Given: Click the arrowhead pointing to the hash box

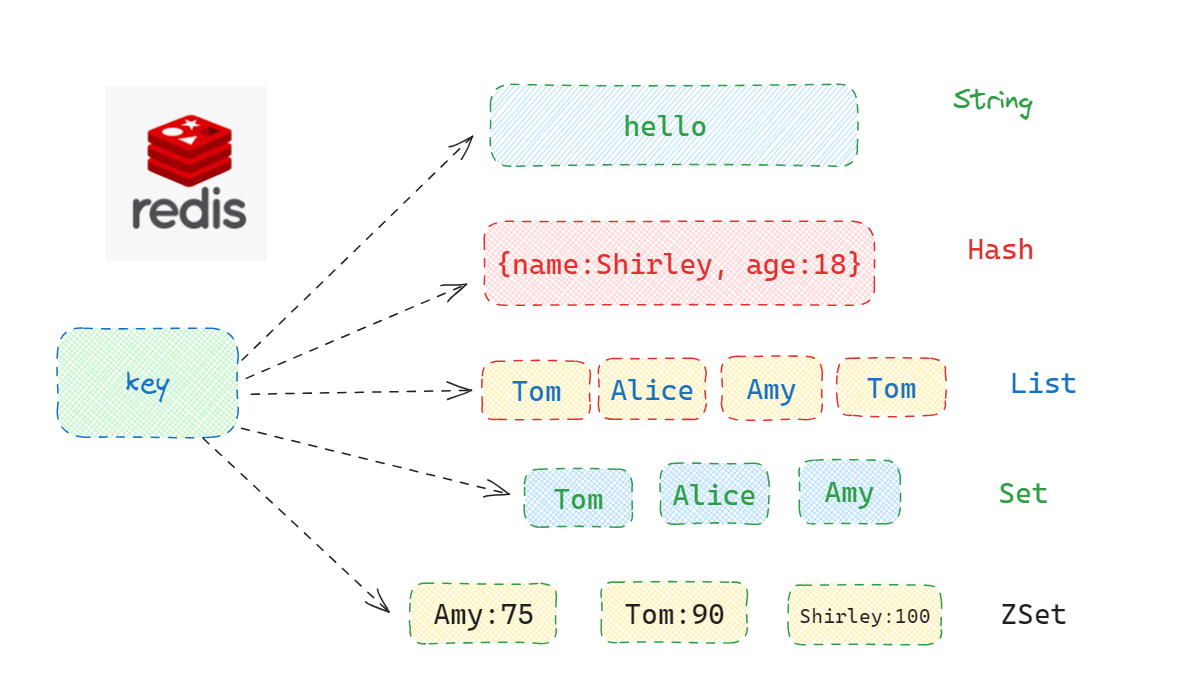Looking at the screenshot, I should click(458, 290).
